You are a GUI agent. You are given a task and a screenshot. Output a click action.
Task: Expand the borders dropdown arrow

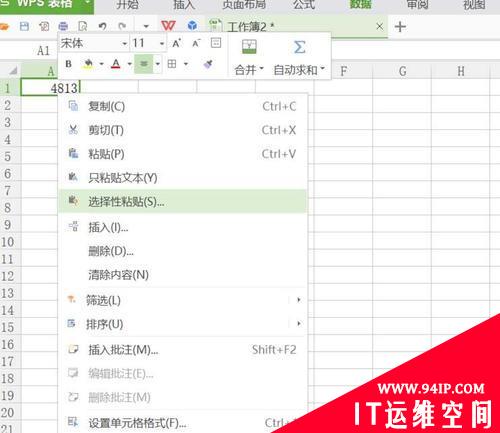point(186,64)
